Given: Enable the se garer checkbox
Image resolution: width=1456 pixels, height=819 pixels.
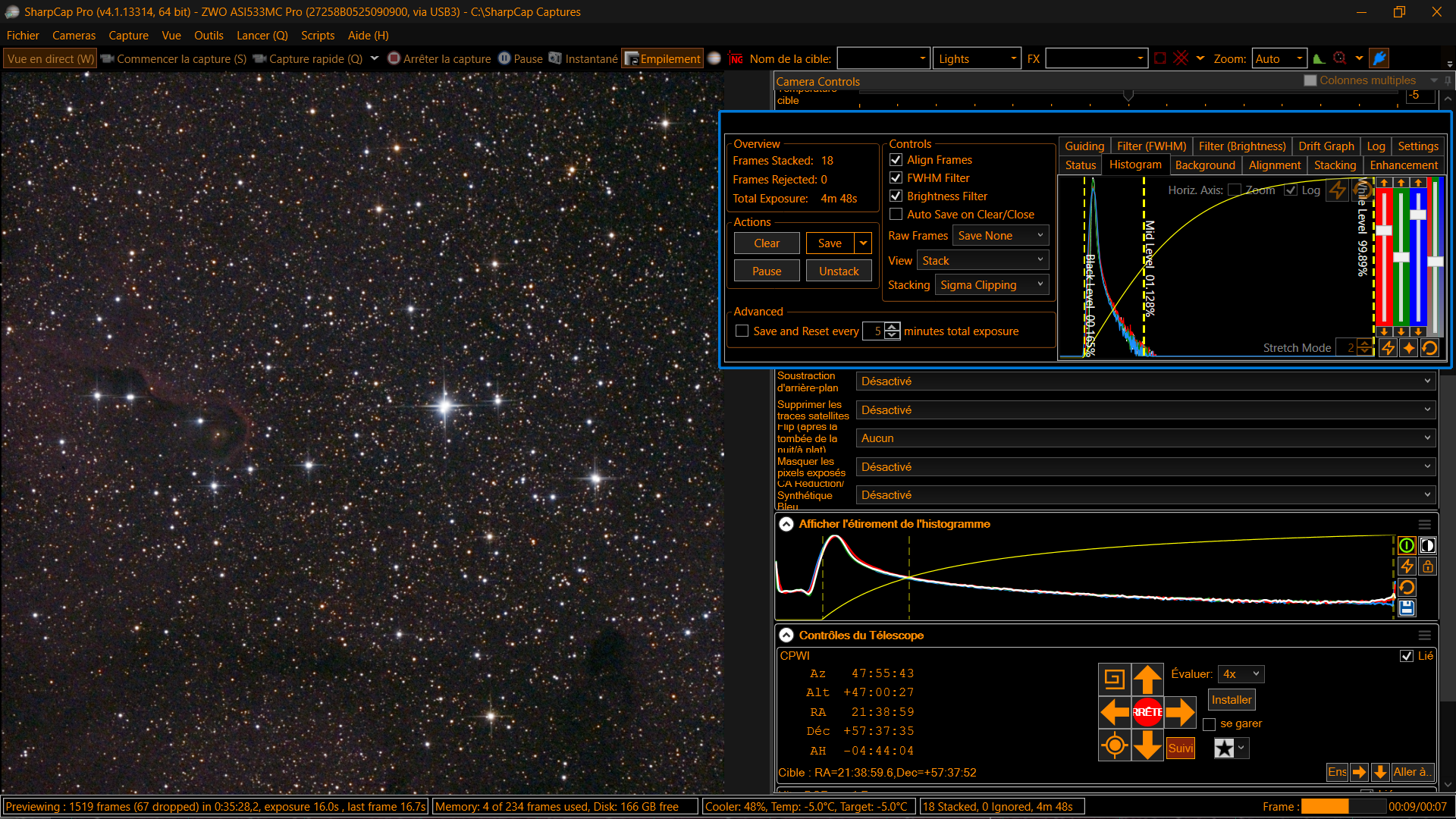Looking at the screenshot, I should click(1210, 724).
